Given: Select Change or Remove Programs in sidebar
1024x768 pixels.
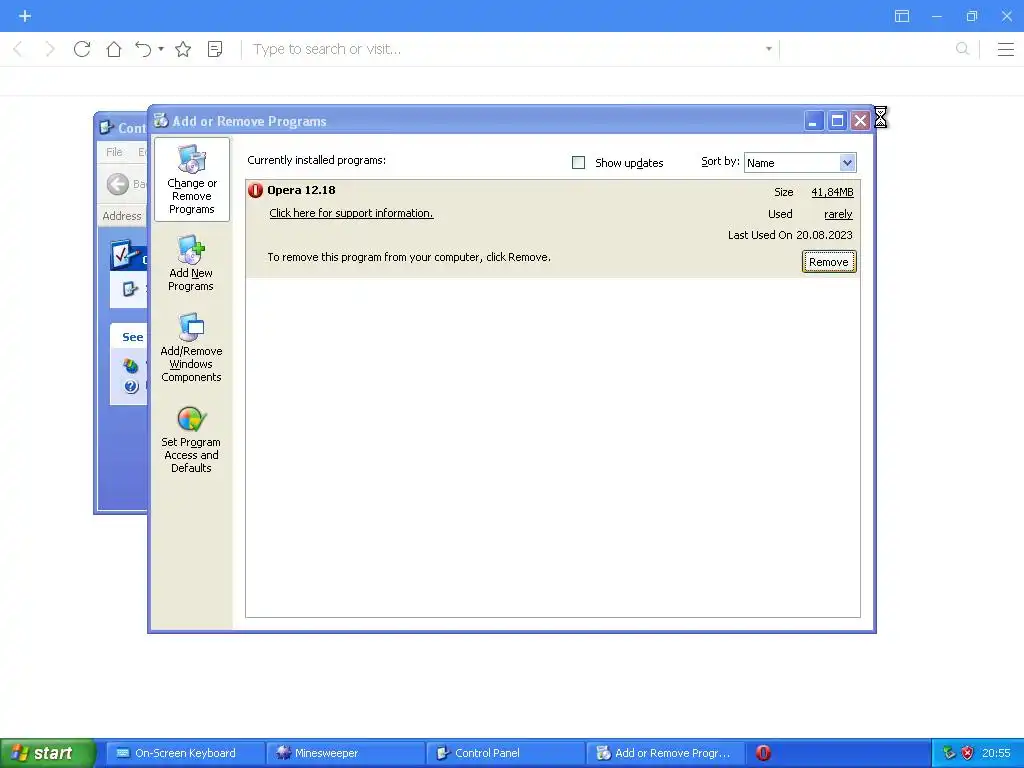Looking at the screenshot, I should (191, 180).
